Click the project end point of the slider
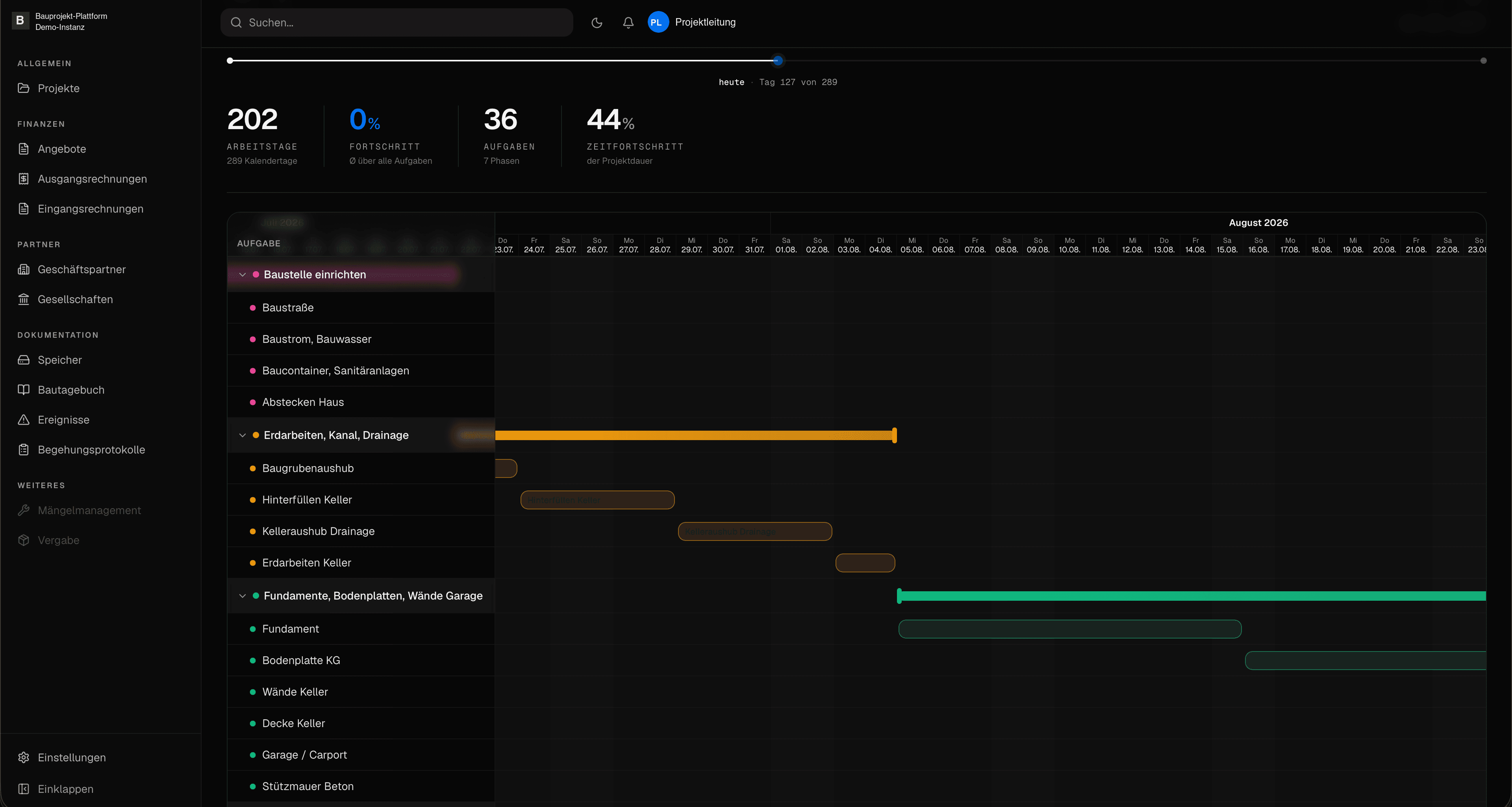 pos(1483,61)
